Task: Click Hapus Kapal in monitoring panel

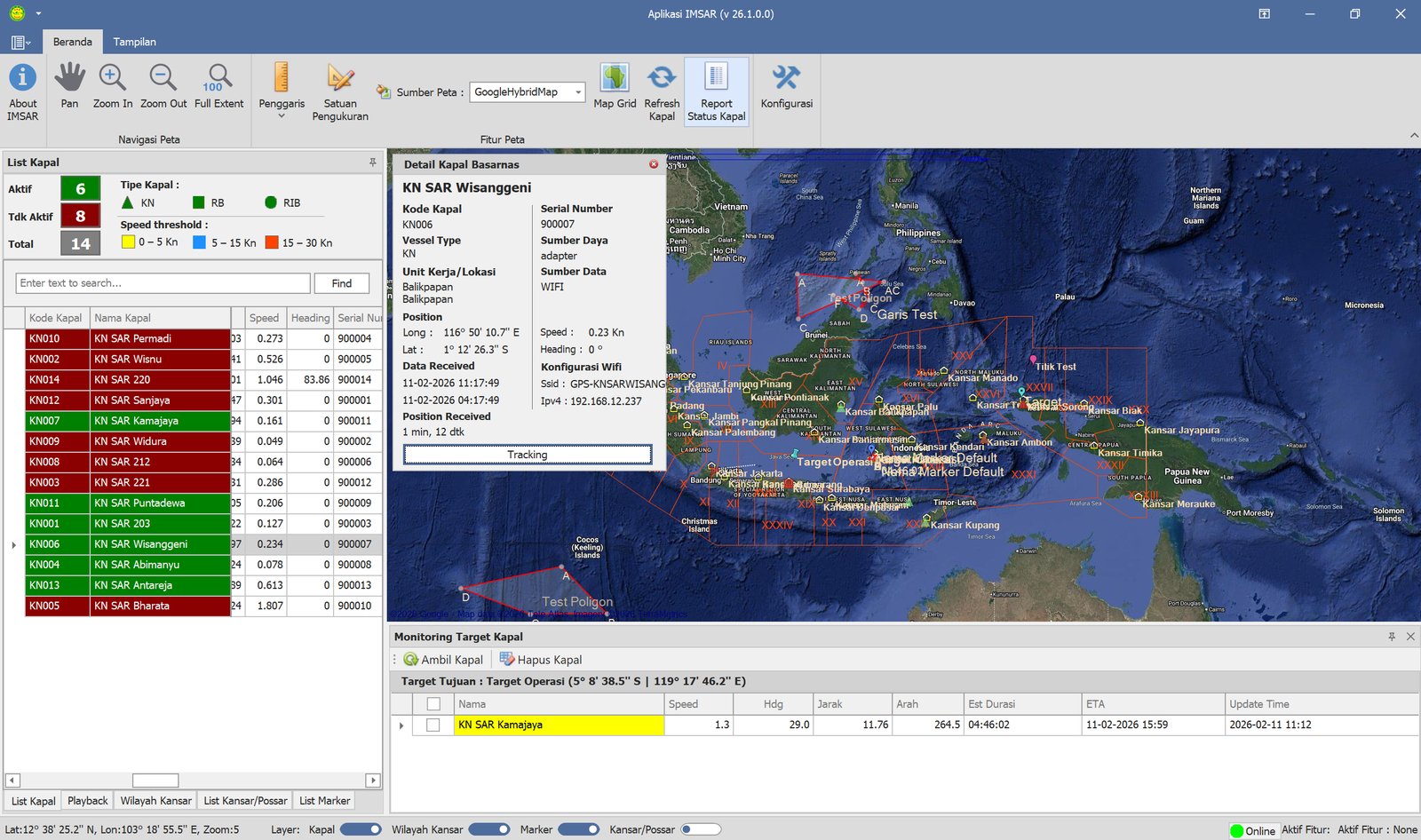Action: 541,660
